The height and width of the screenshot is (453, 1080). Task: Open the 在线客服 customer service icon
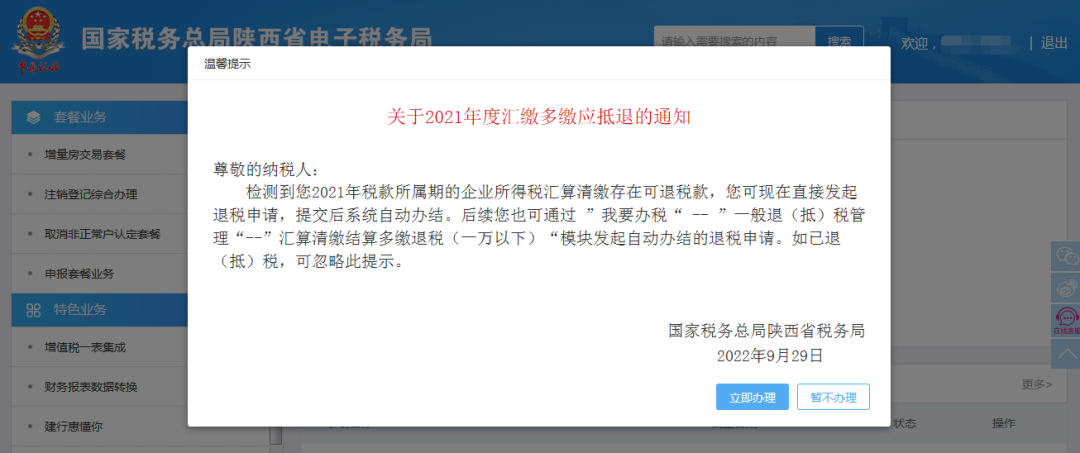[x=1066, y=320]
